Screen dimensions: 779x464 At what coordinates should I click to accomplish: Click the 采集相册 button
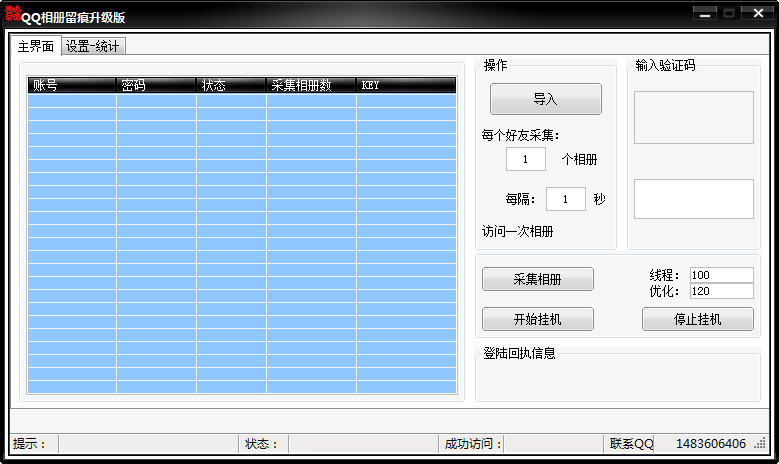(x=538, y=279)
